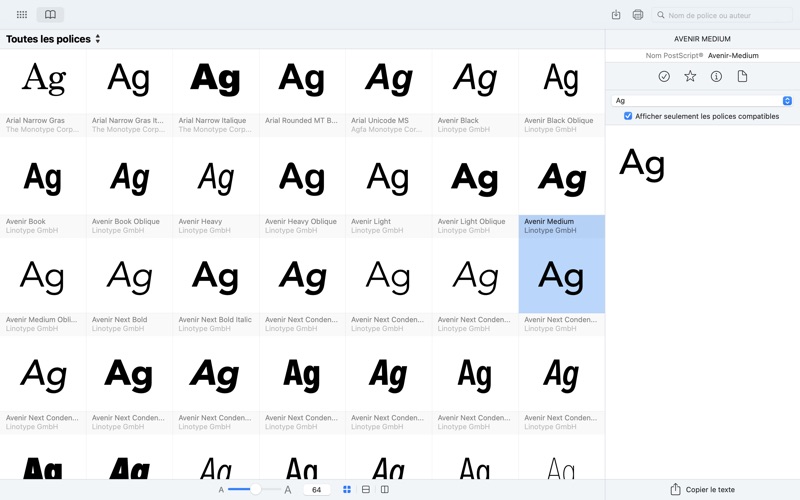The image size is (800, 500).
Task: Focus the Nom de police ou auteur search field
Action: (x=721, y=15)
